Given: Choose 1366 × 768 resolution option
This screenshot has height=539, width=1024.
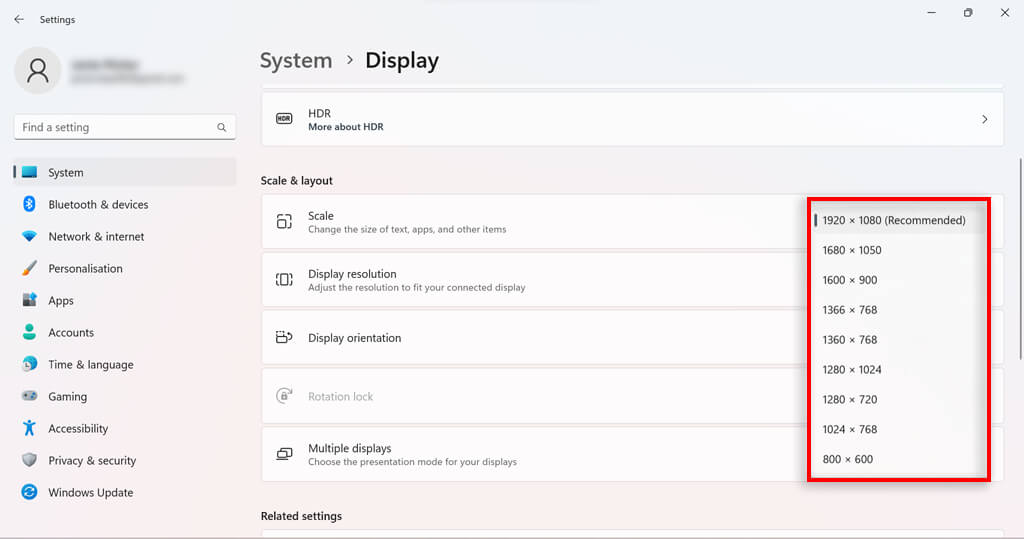Looking at the screenshot, I should (850, 310).
